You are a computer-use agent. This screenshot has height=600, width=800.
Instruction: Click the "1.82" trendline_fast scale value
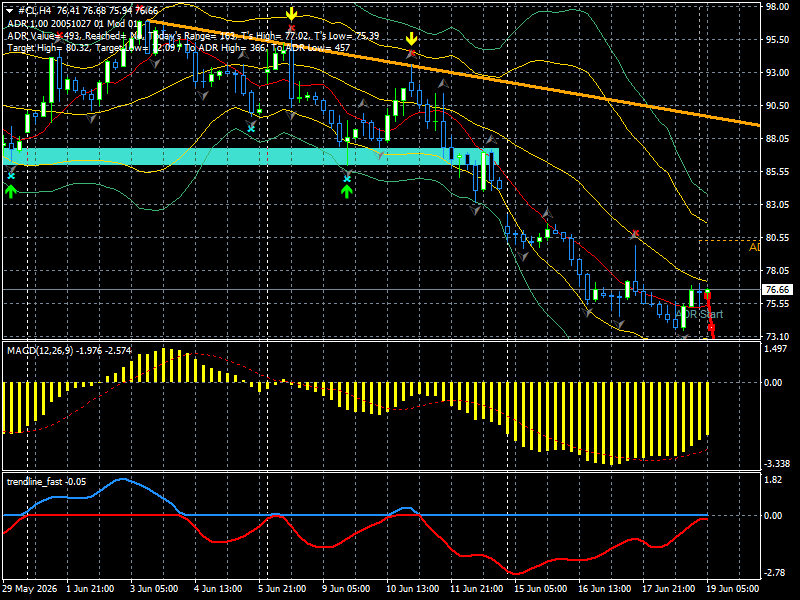(773, 480)
